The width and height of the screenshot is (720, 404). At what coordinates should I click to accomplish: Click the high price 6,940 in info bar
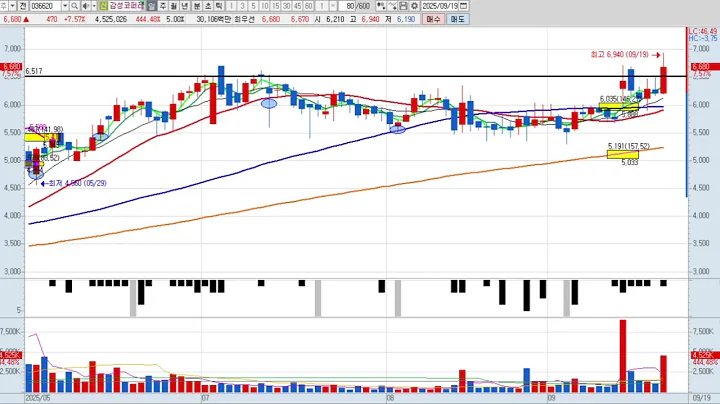tap(370, 19)
